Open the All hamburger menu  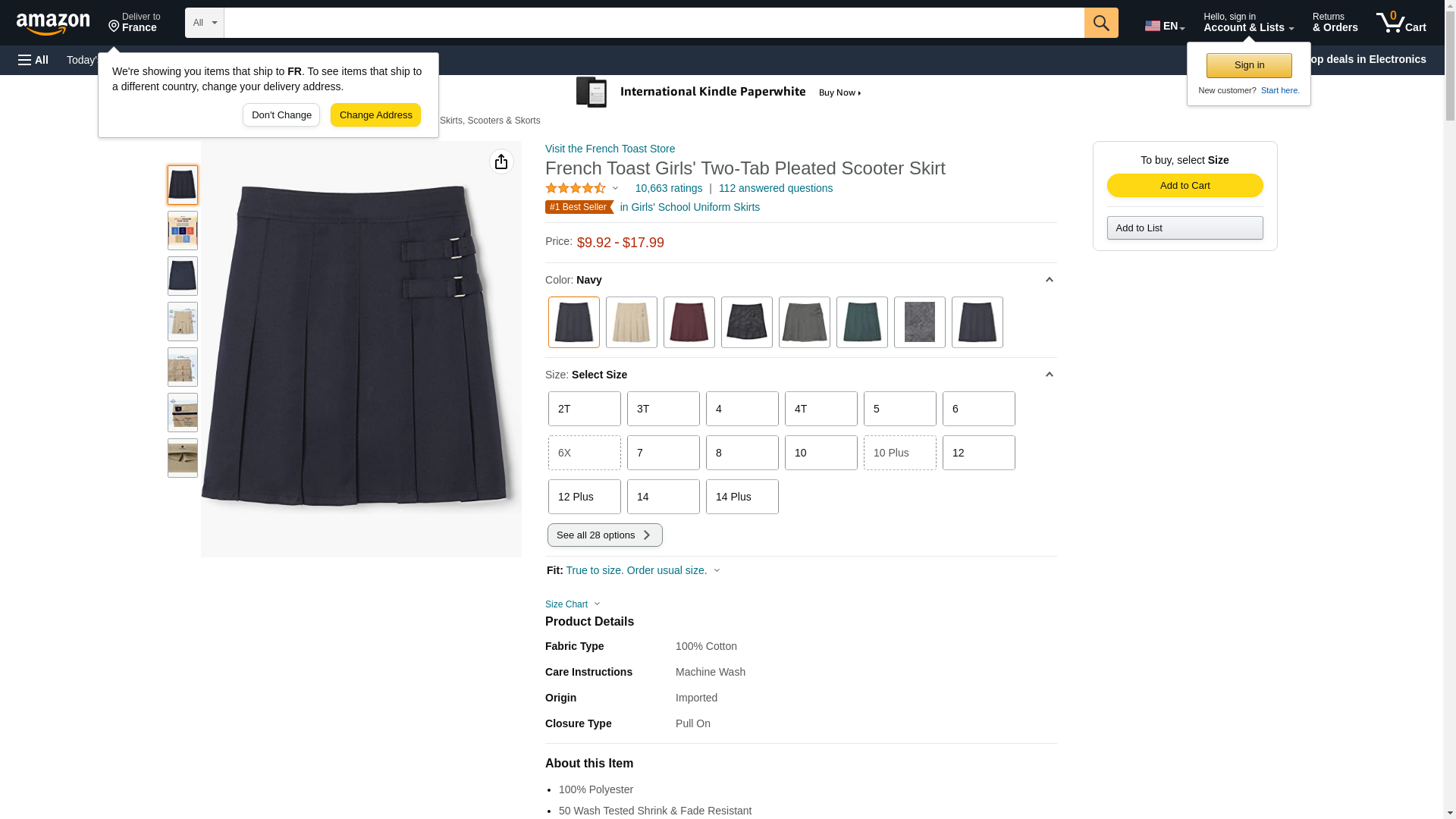click(33, 60)
